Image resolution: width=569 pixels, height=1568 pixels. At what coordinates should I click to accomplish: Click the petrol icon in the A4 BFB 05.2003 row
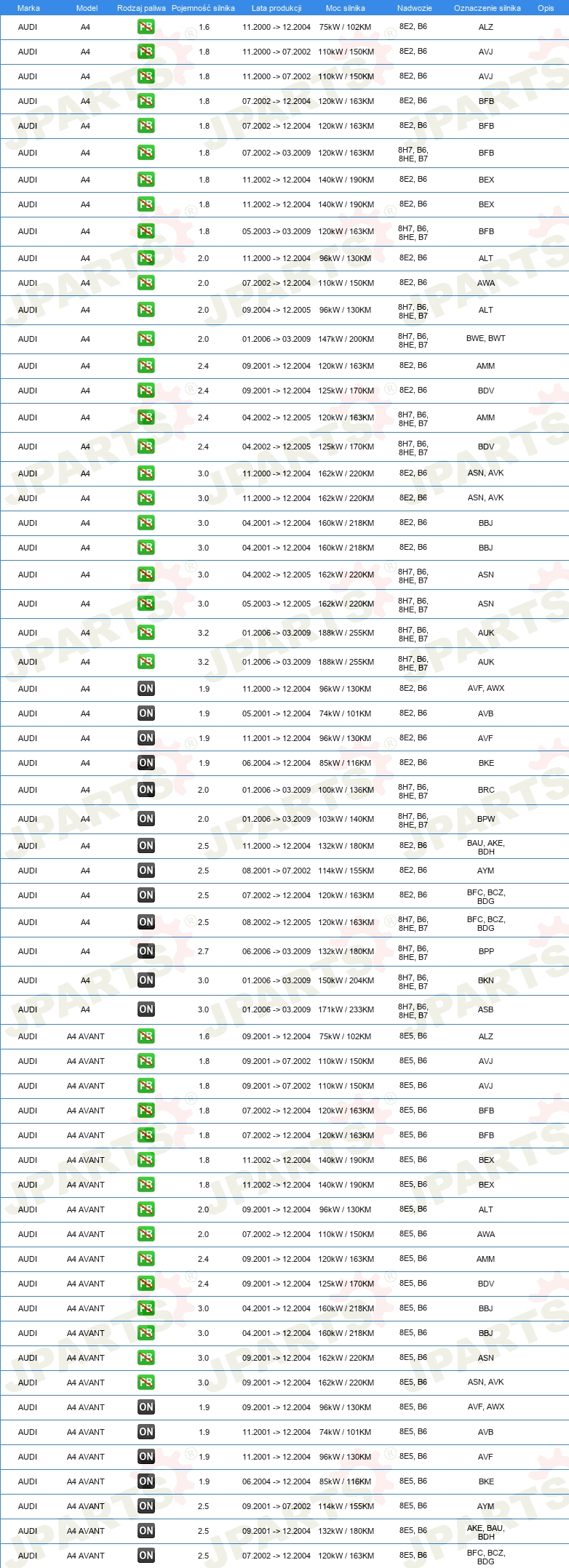point(146,231)
